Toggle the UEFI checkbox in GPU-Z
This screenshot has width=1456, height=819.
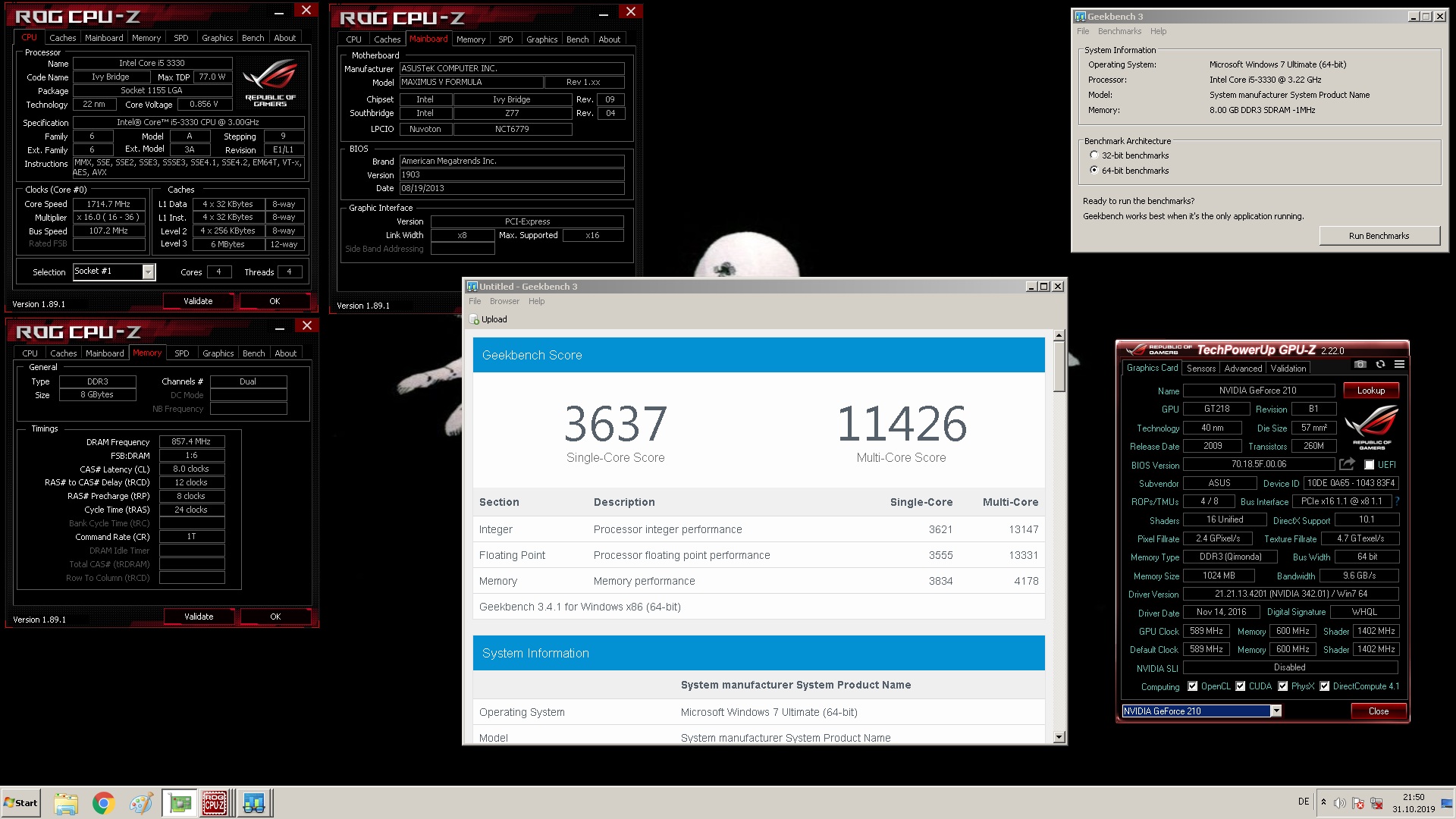point(1369,465)
